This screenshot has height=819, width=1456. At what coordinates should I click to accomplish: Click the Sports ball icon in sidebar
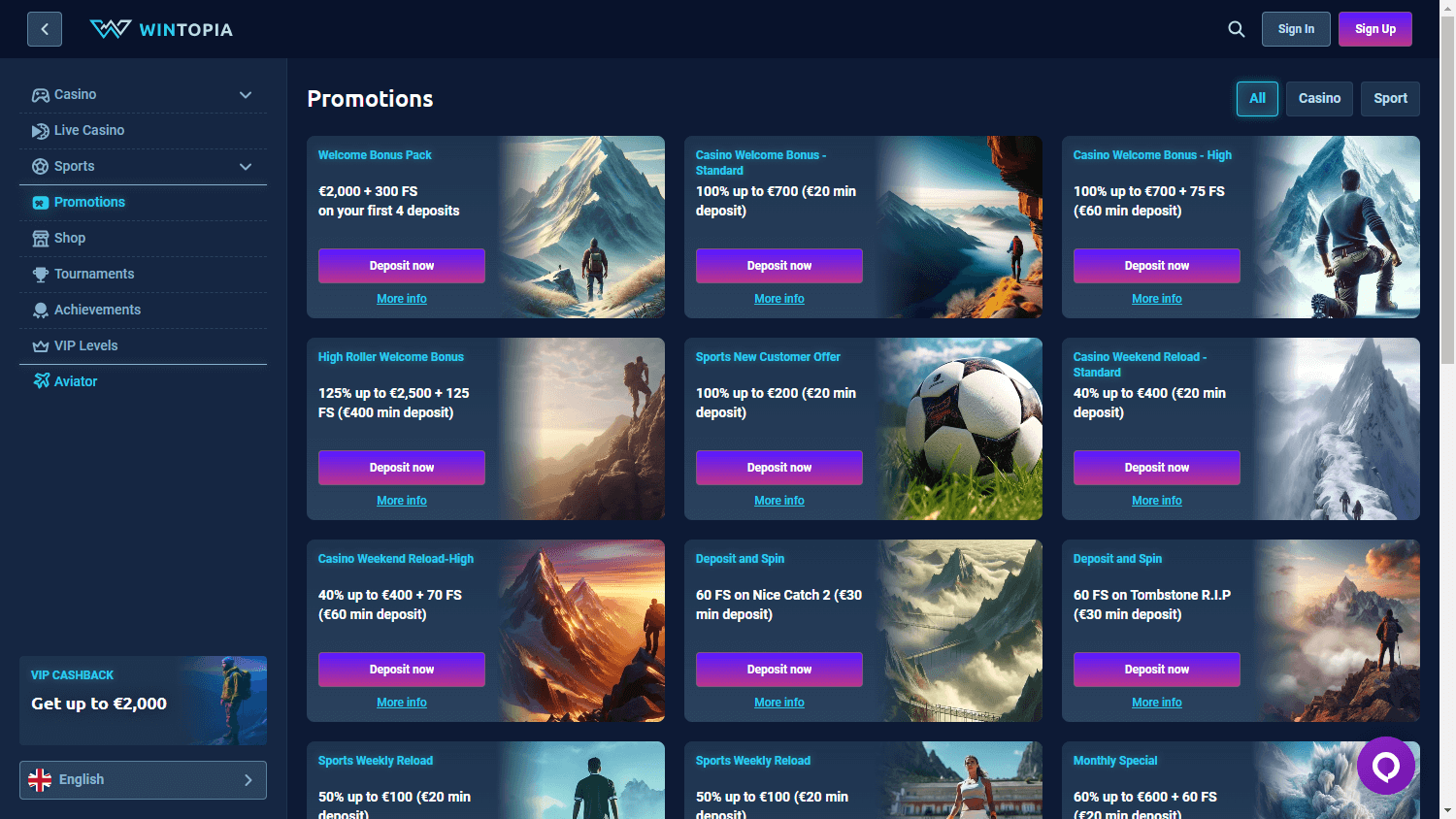[x=40, y=167]
